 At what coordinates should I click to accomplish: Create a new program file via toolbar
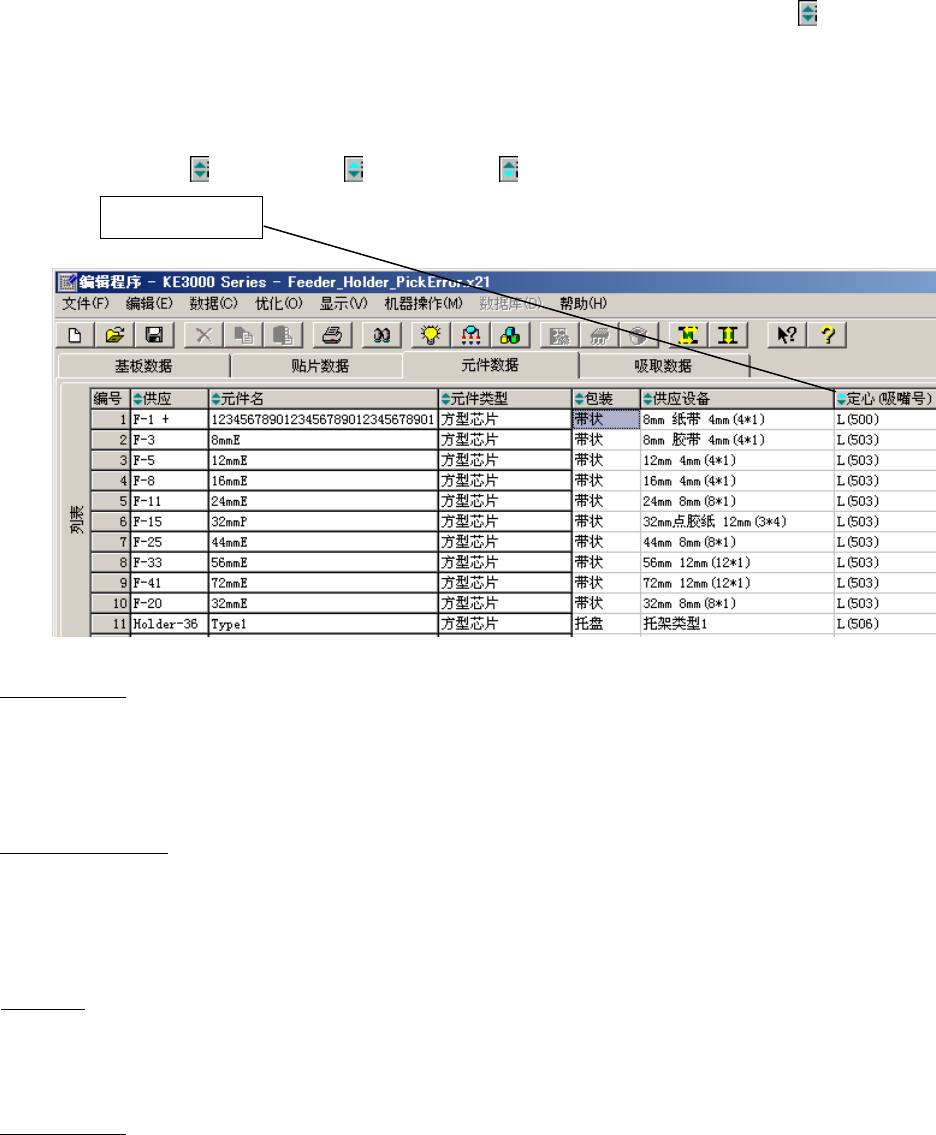(75, 335)
